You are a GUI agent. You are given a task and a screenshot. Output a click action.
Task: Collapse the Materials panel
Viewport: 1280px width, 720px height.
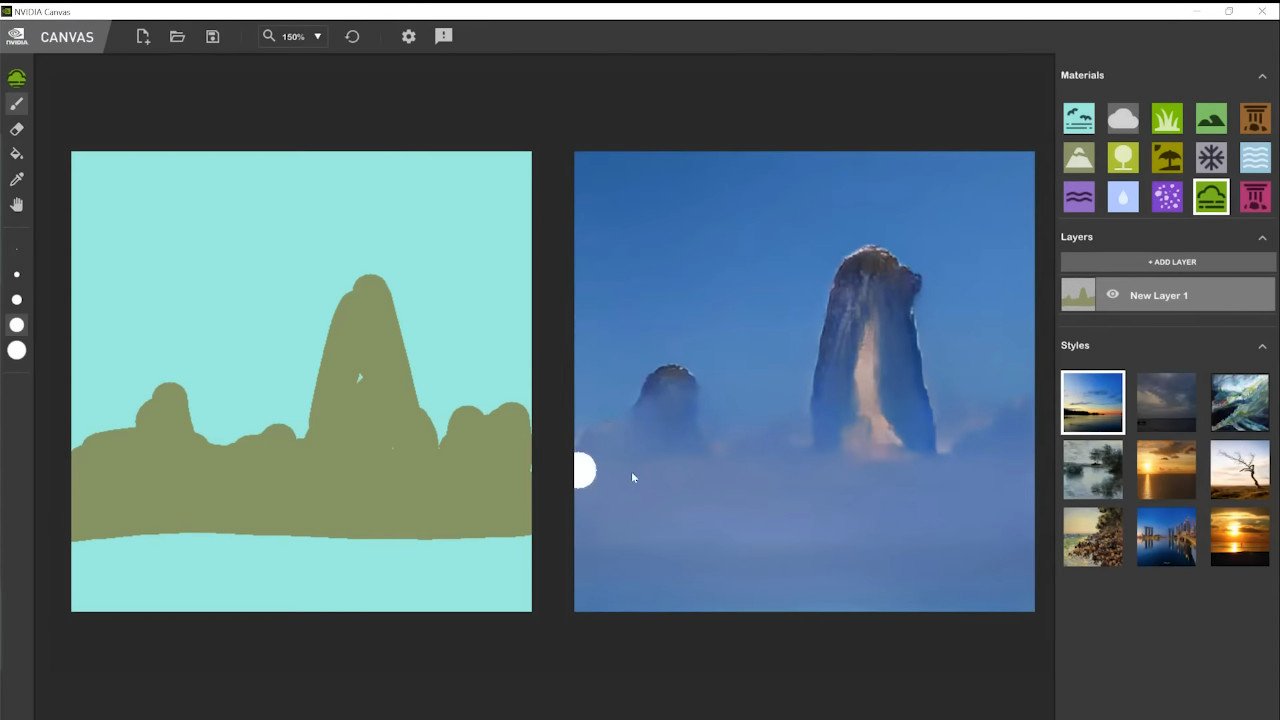1262,76
